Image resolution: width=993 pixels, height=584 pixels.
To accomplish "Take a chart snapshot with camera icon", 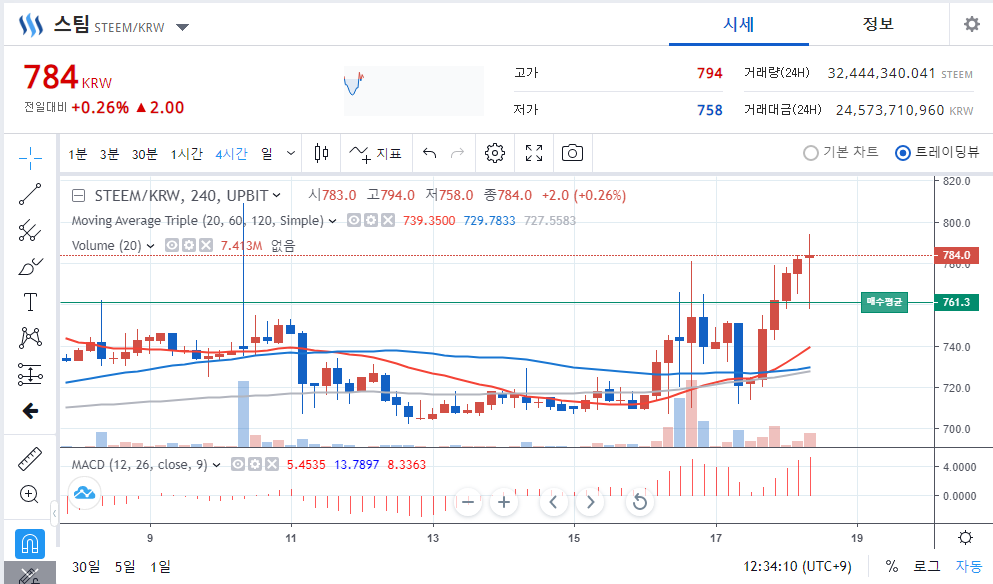I will (572, 153).
